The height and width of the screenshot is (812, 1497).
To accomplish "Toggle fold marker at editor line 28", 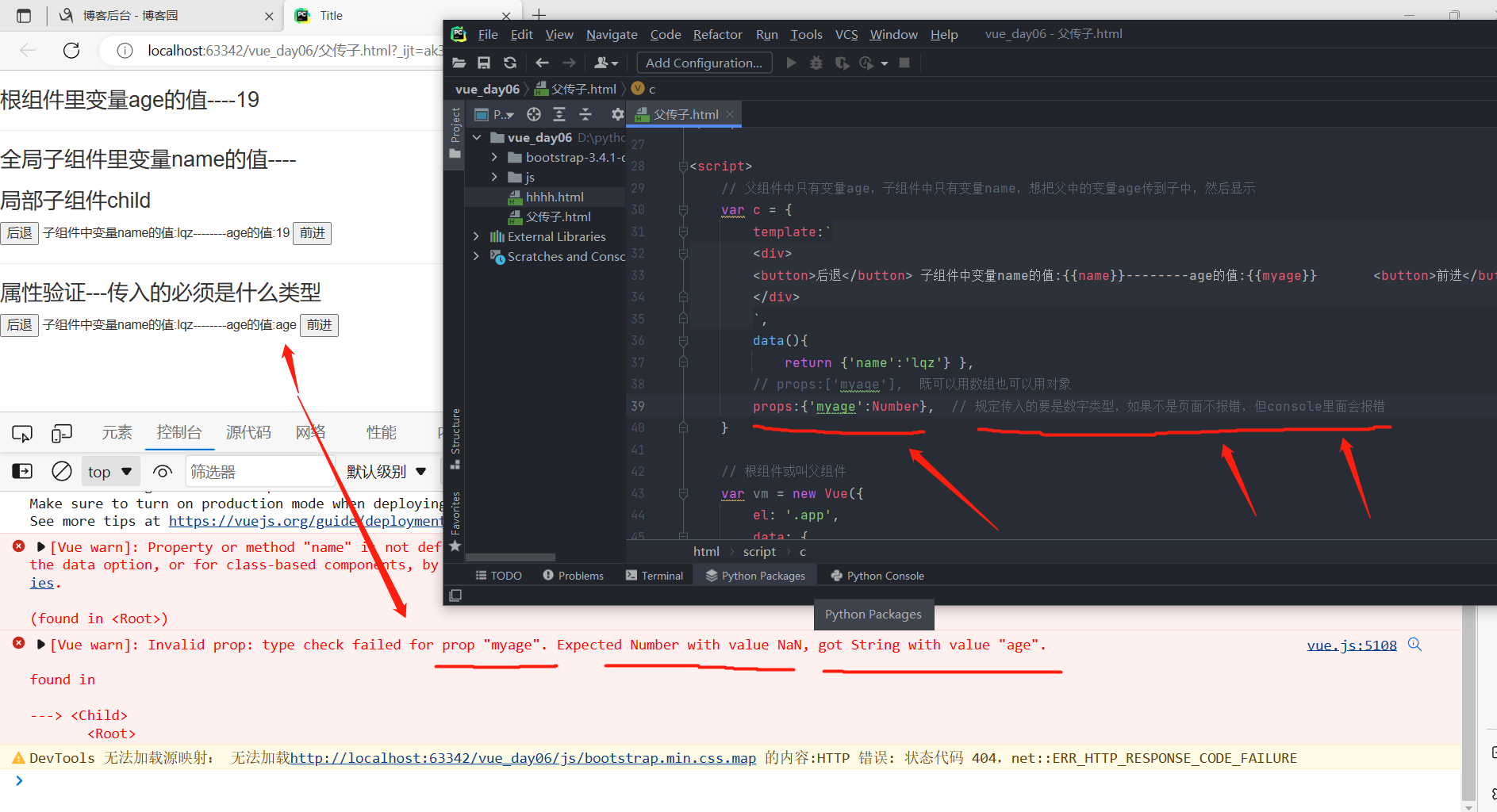I will pyautogui.click(x=683, y=167).
